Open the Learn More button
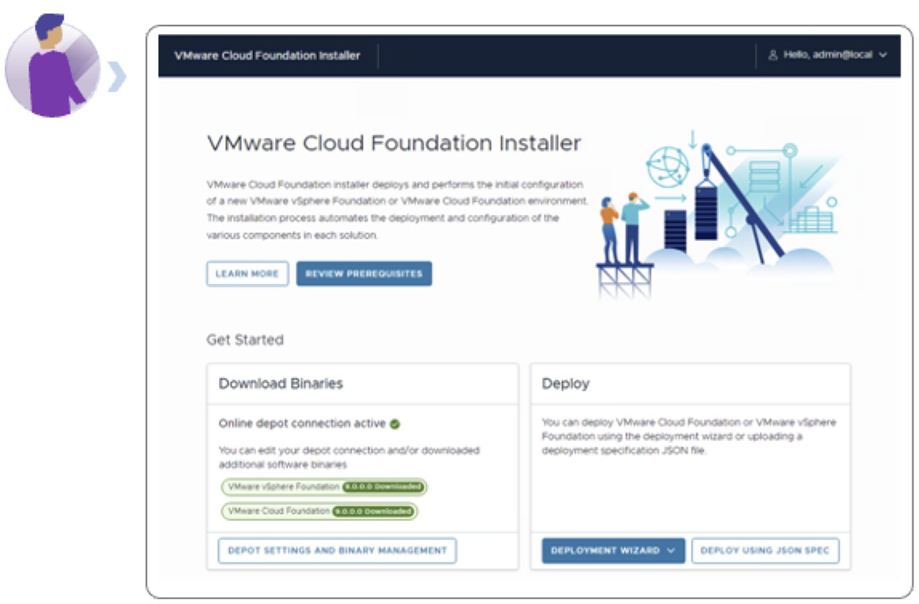The width and height of the screenshot is (919, 604). [x=247, y=274]
